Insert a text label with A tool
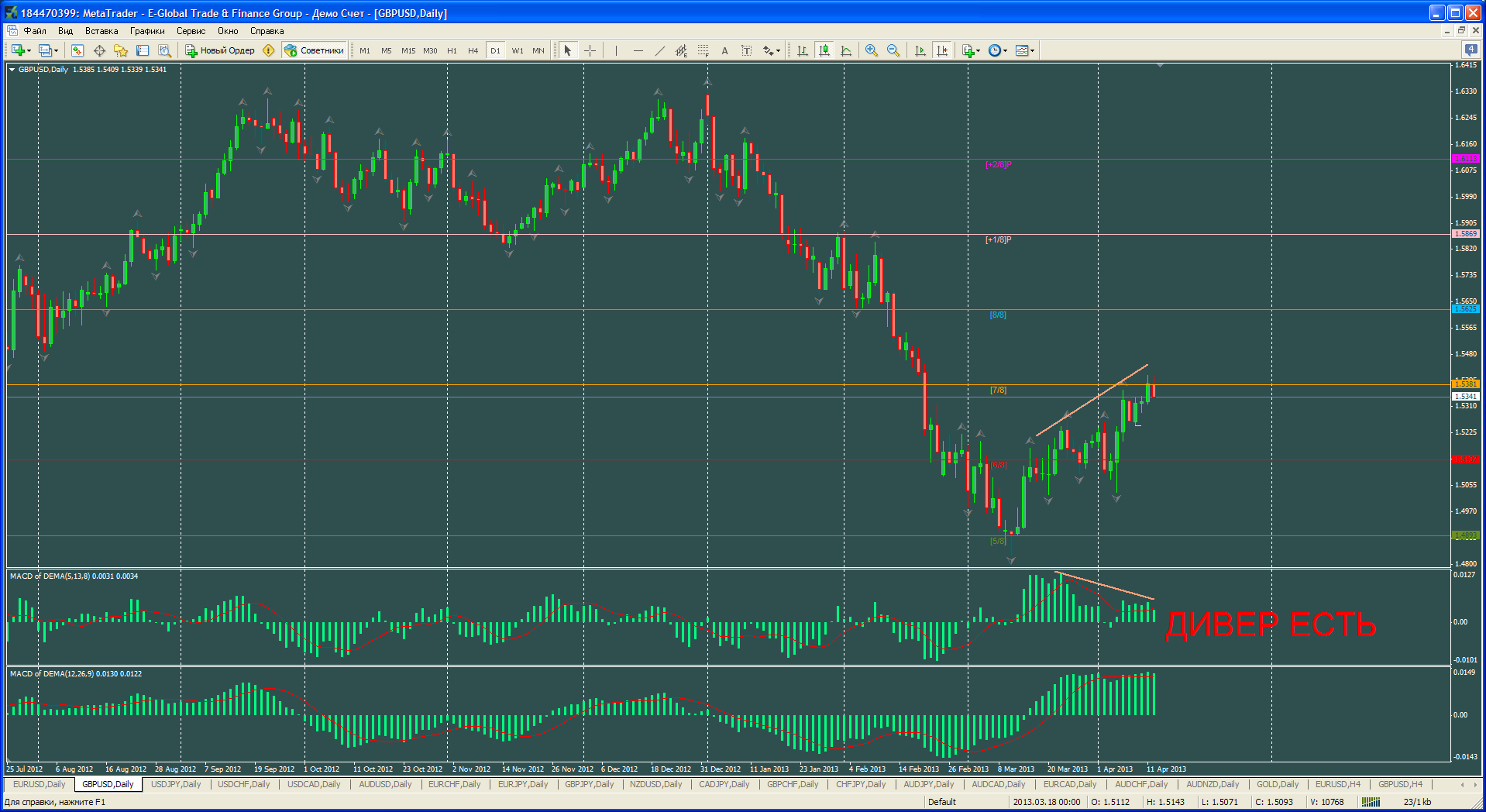Viewport: 1486px width, 812px height. [x=724, y=50]
